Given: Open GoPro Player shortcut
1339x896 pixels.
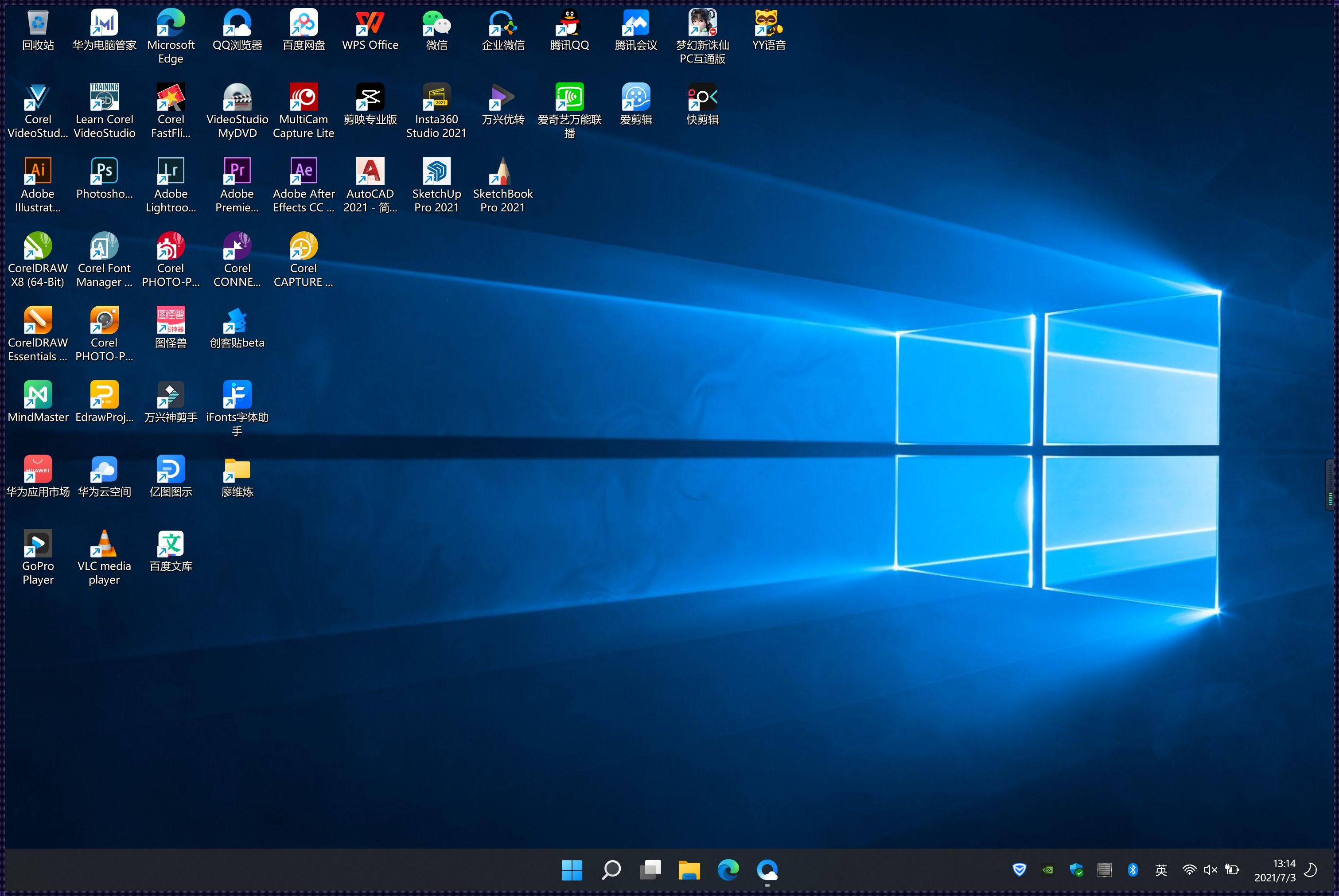Looking at the screenshot, I should coord(38,544).
